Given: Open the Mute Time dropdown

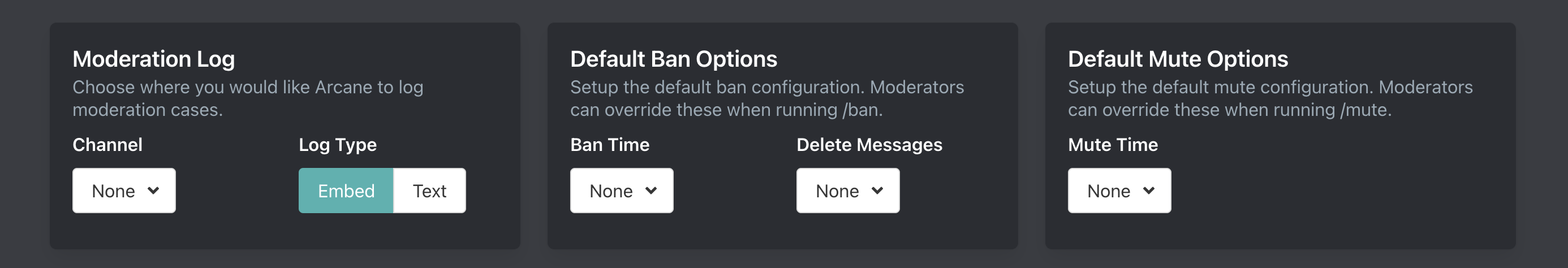Looking at the screenshot, I should [1119, 191].
